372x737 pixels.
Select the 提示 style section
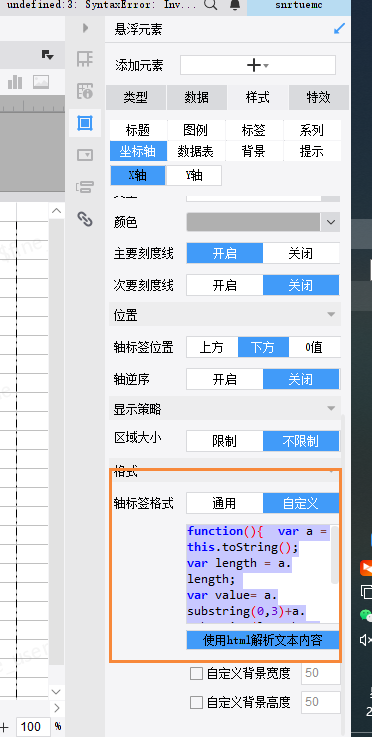click(312, 151)
